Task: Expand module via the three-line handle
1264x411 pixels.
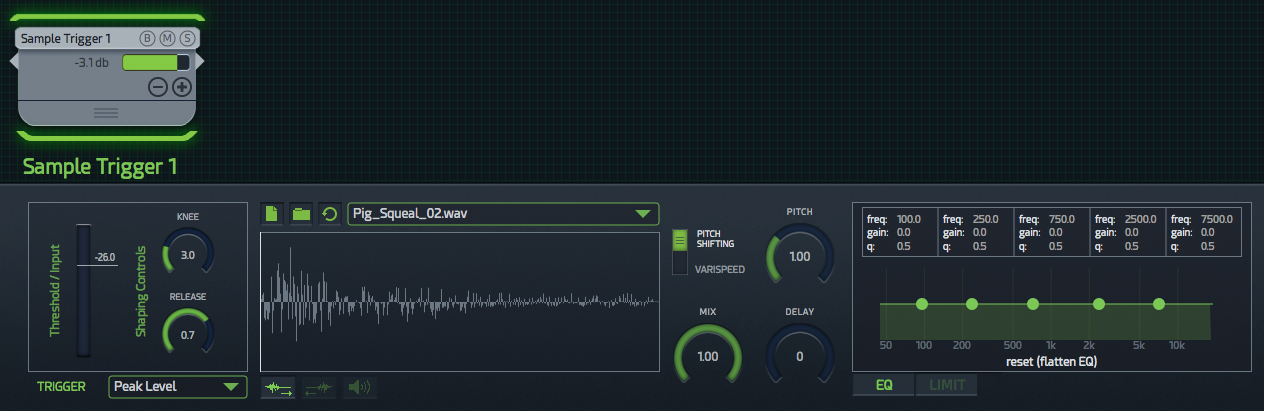Action: [106, 113]
